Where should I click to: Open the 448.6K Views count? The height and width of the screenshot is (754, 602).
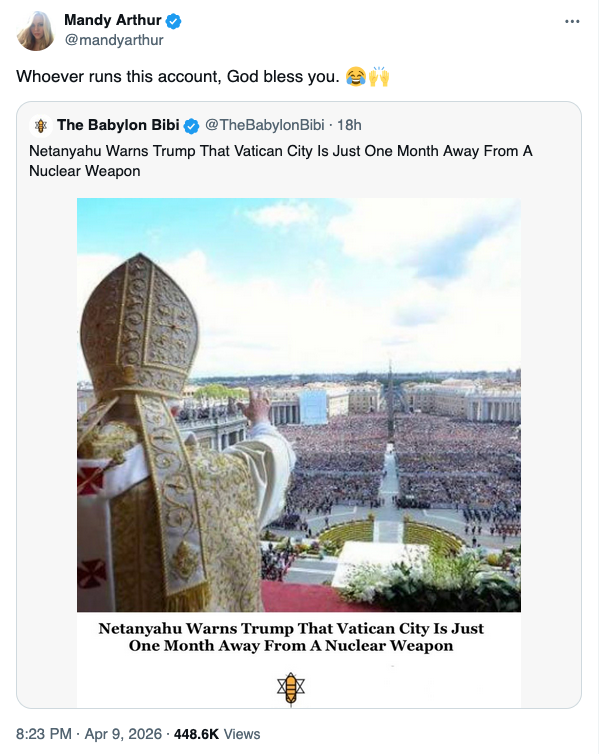(x=217, y=734)
